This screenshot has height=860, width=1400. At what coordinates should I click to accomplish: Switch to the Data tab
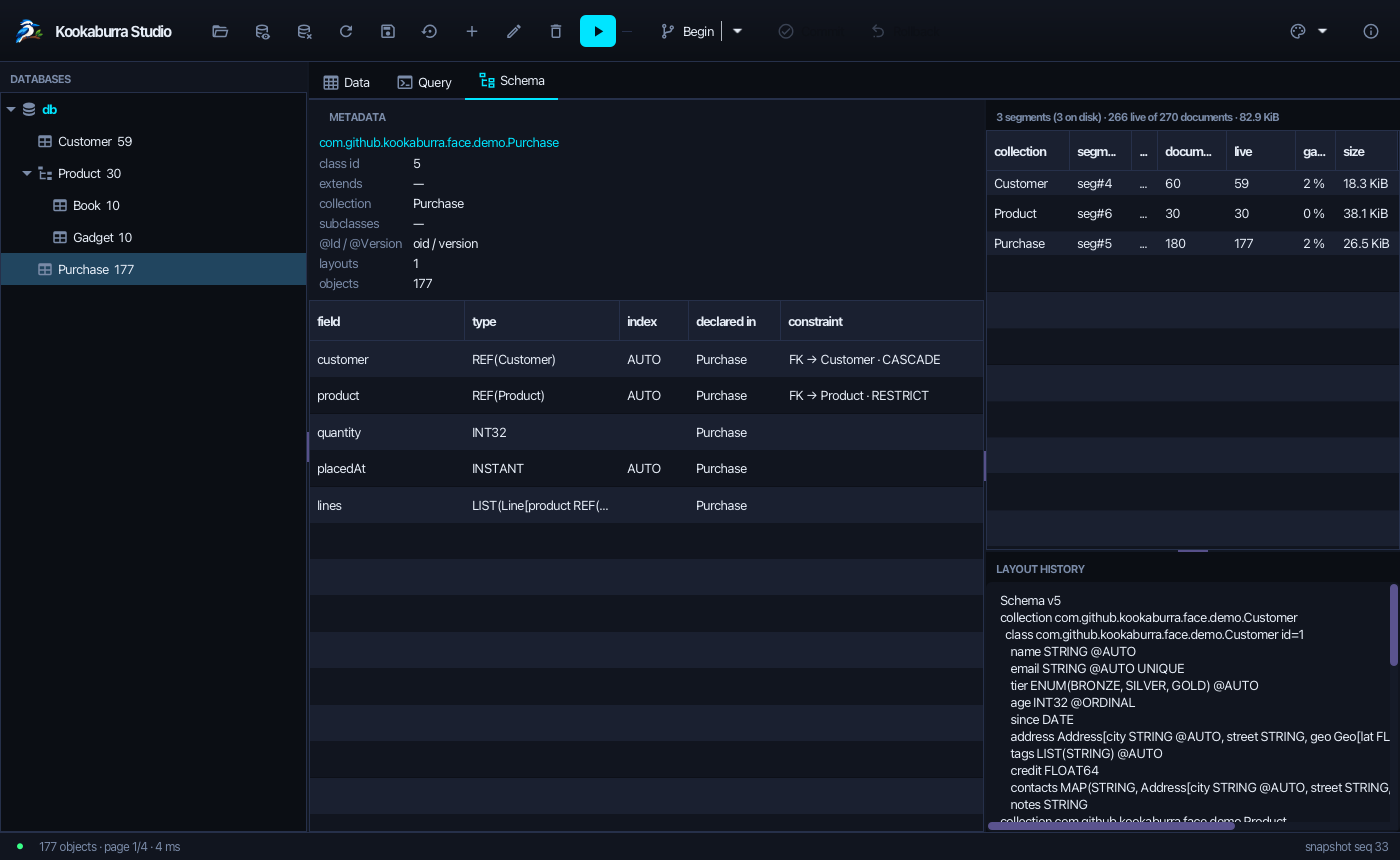click(x=347, y=82)
